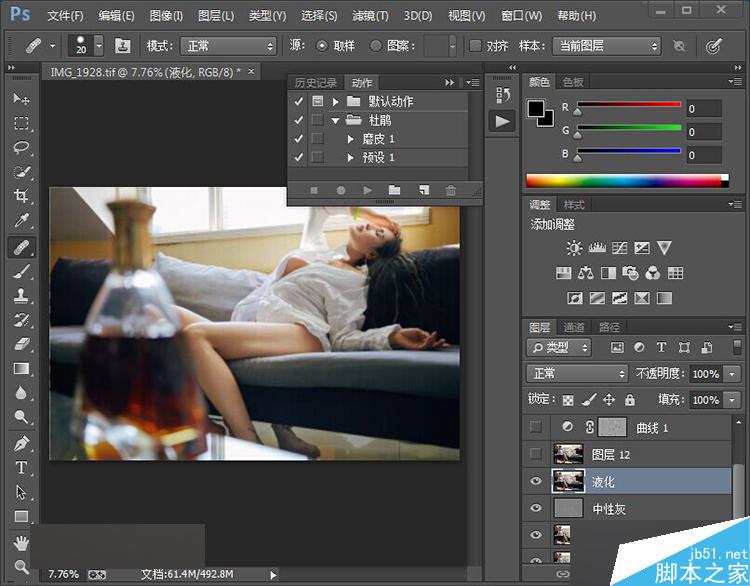Open the 滤镜 (Filter) menu
The image size is (750, 586).
click(369, 16)
